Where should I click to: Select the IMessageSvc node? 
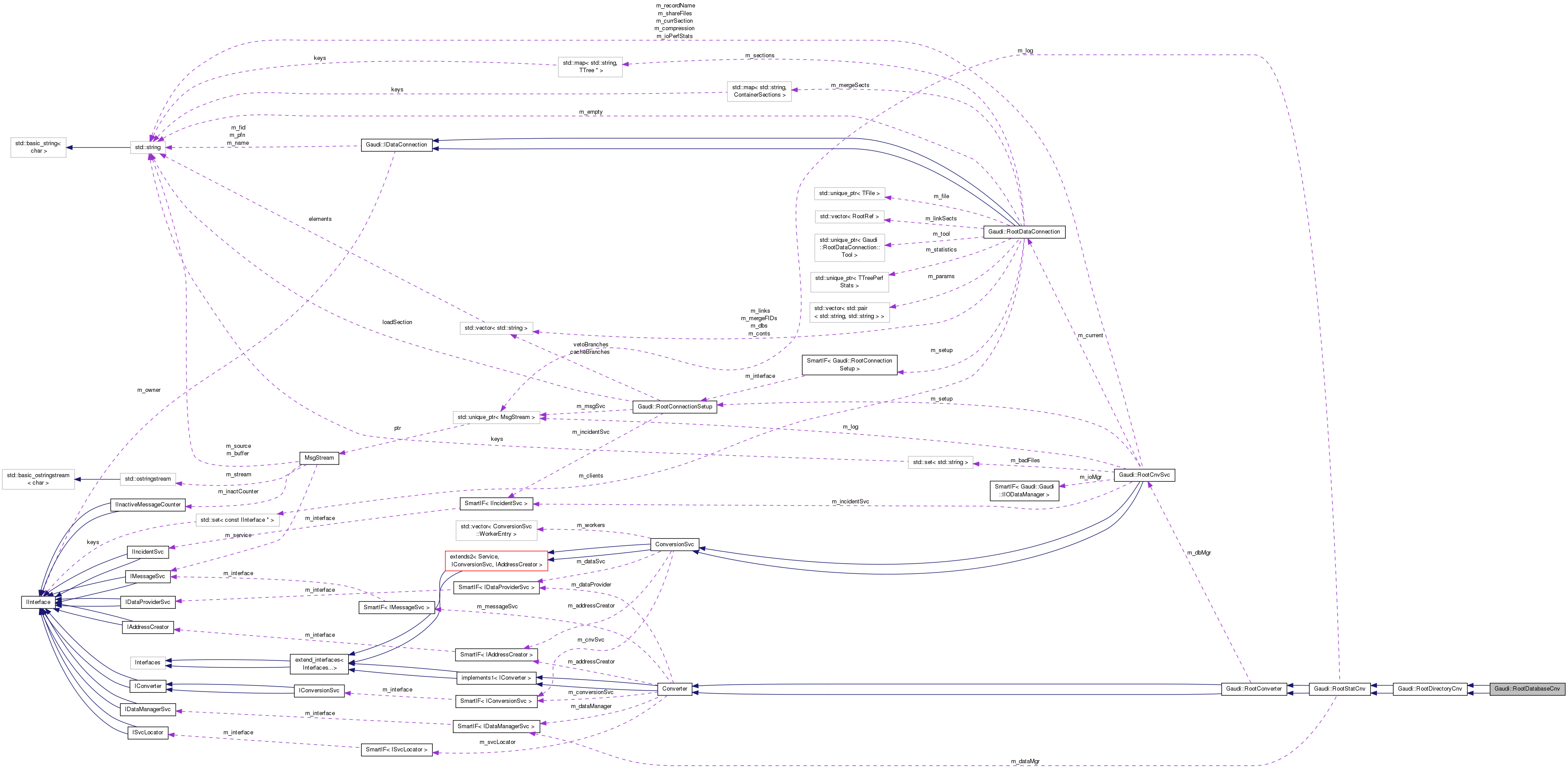point(148,577)
